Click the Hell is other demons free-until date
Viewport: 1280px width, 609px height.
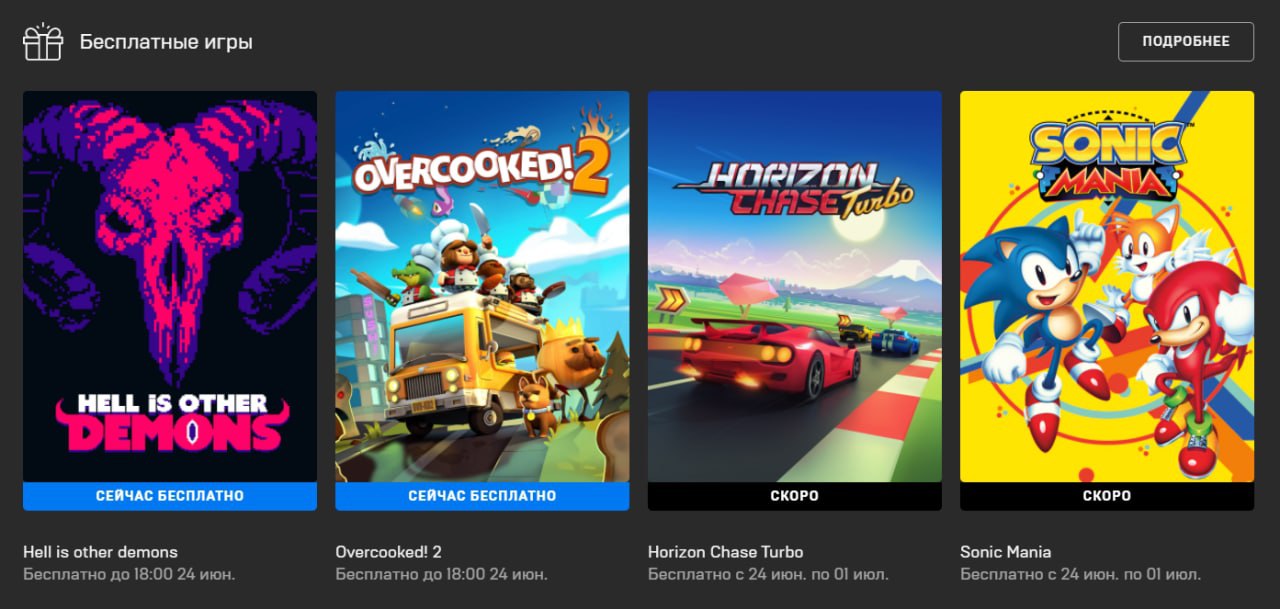click(x=129, y=575)
